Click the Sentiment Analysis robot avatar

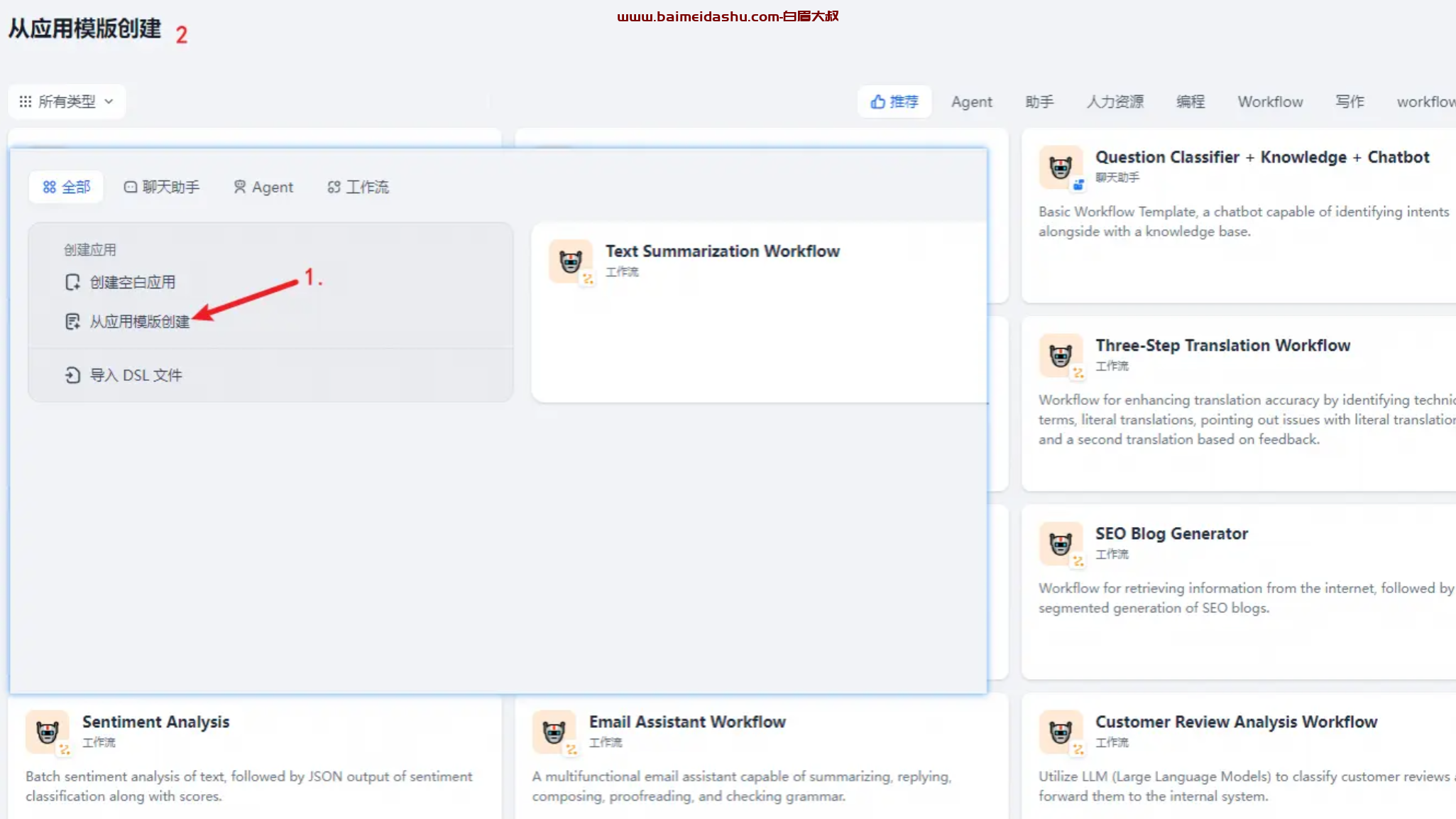point(48,732)
